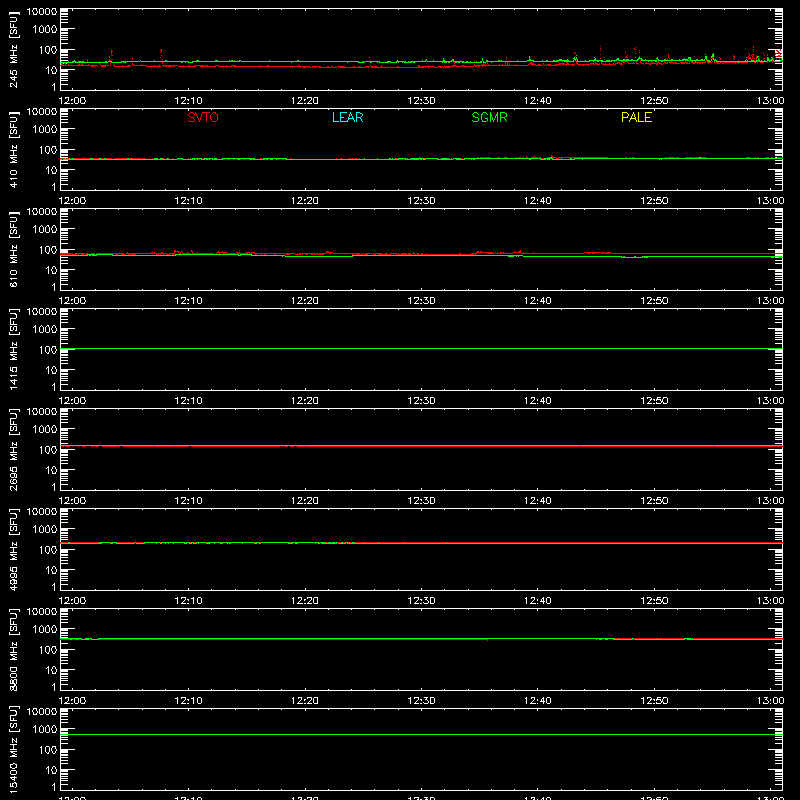Select the 245 MHz [SFU] axis label

pyautogui.click(x=13, y=49)
